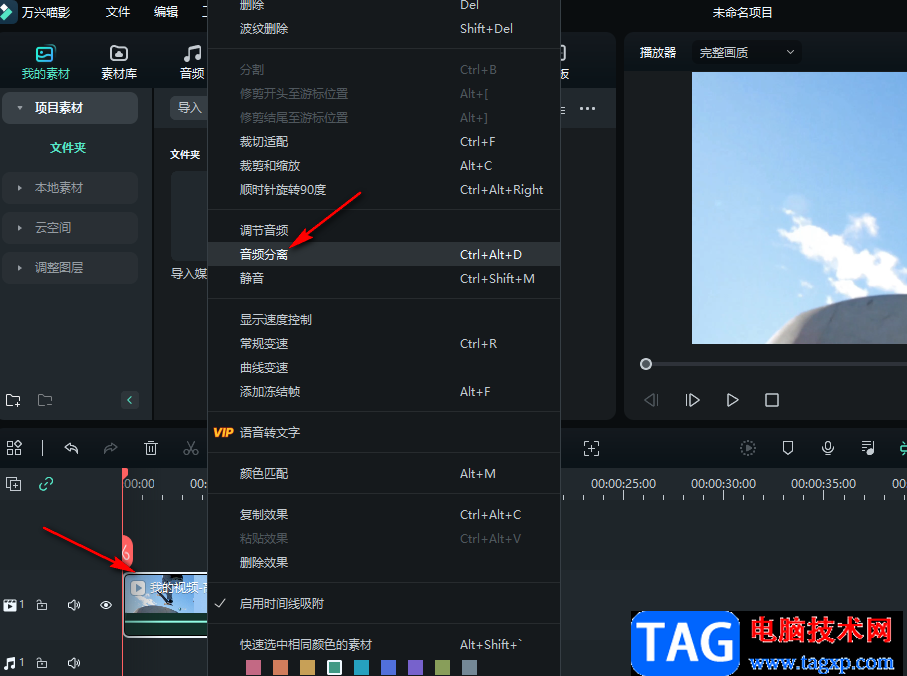Screen dimensions: 907x676
Task: Collapse the 项目素材 tree section
Action: 20,108
